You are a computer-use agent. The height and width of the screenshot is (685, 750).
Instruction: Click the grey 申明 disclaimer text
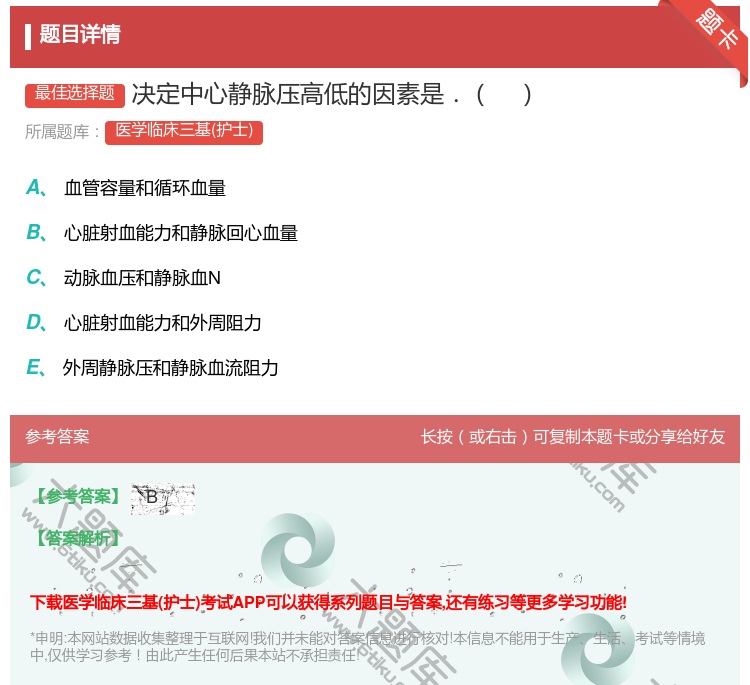[x=367, y=647]
